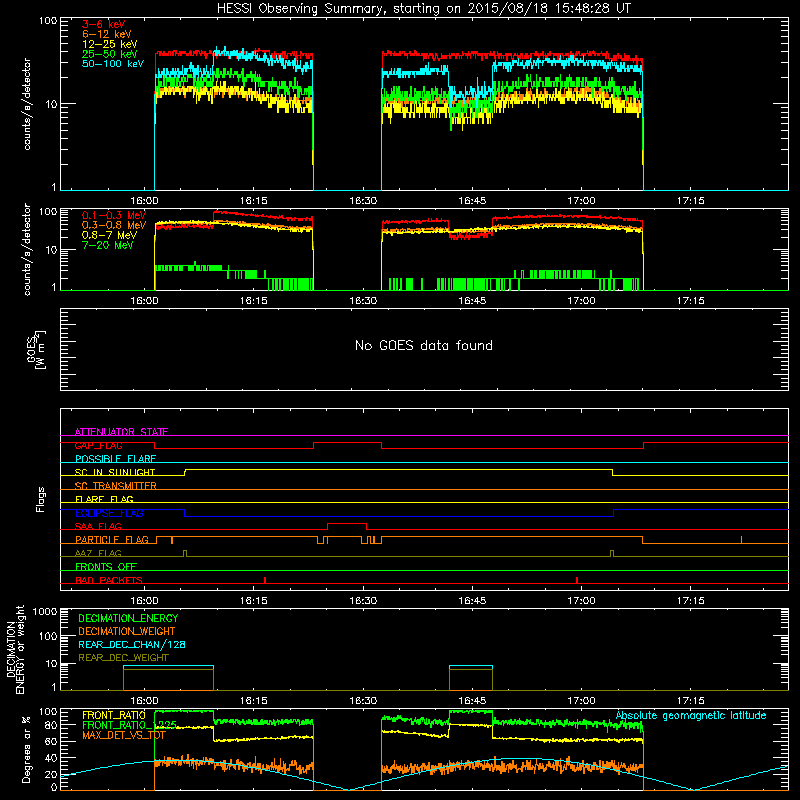The width and height of the screenshot is (800, 800).
Task: Click the first BAD_PACKETS spike after 16:15
Action: coord(265,580)
